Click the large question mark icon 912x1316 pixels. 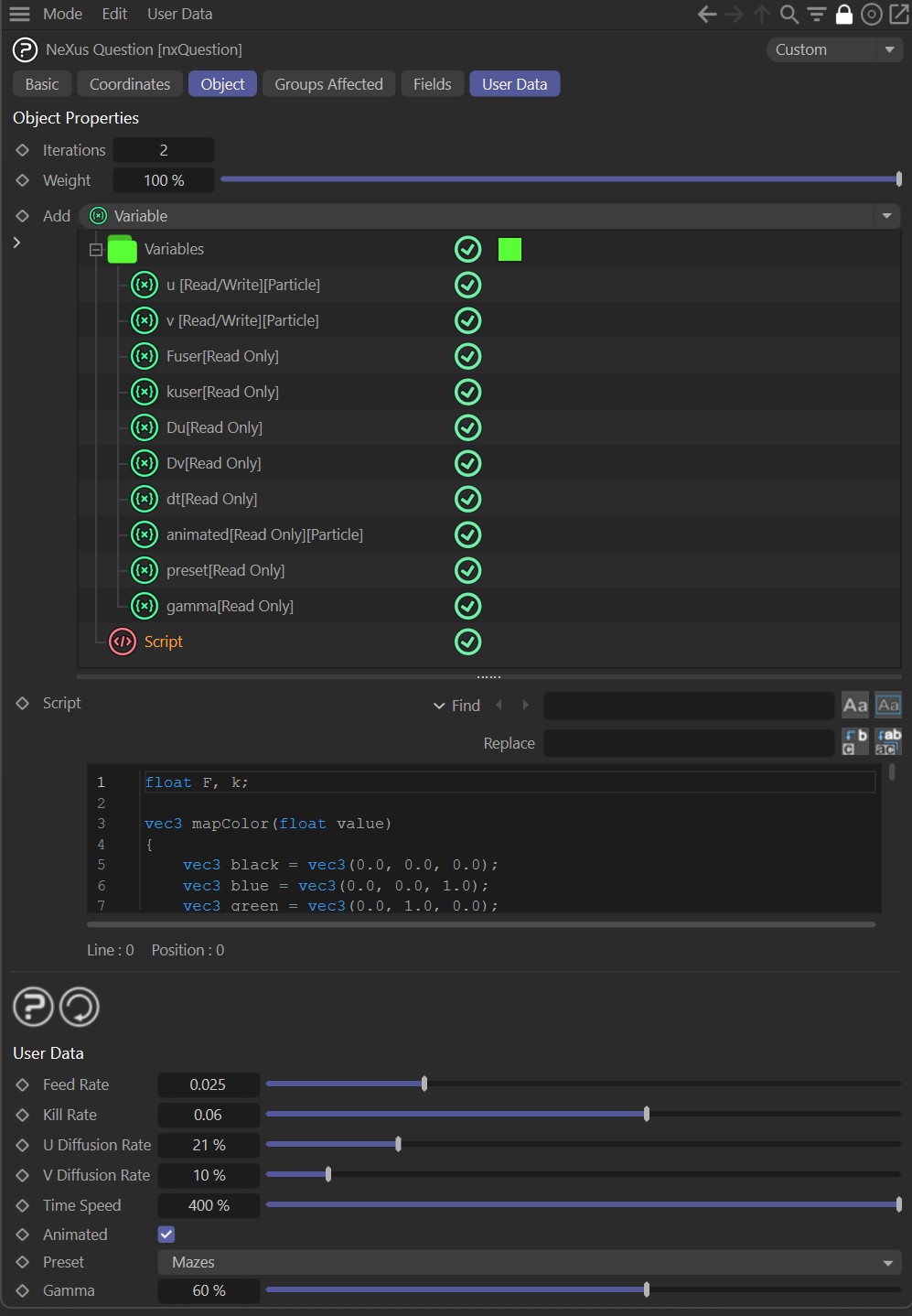pos(33,1007)
